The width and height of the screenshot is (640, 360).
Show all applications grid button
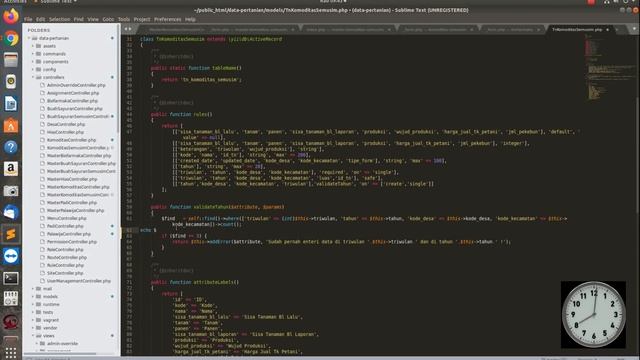pyautogui.click(x=11, y=353)
